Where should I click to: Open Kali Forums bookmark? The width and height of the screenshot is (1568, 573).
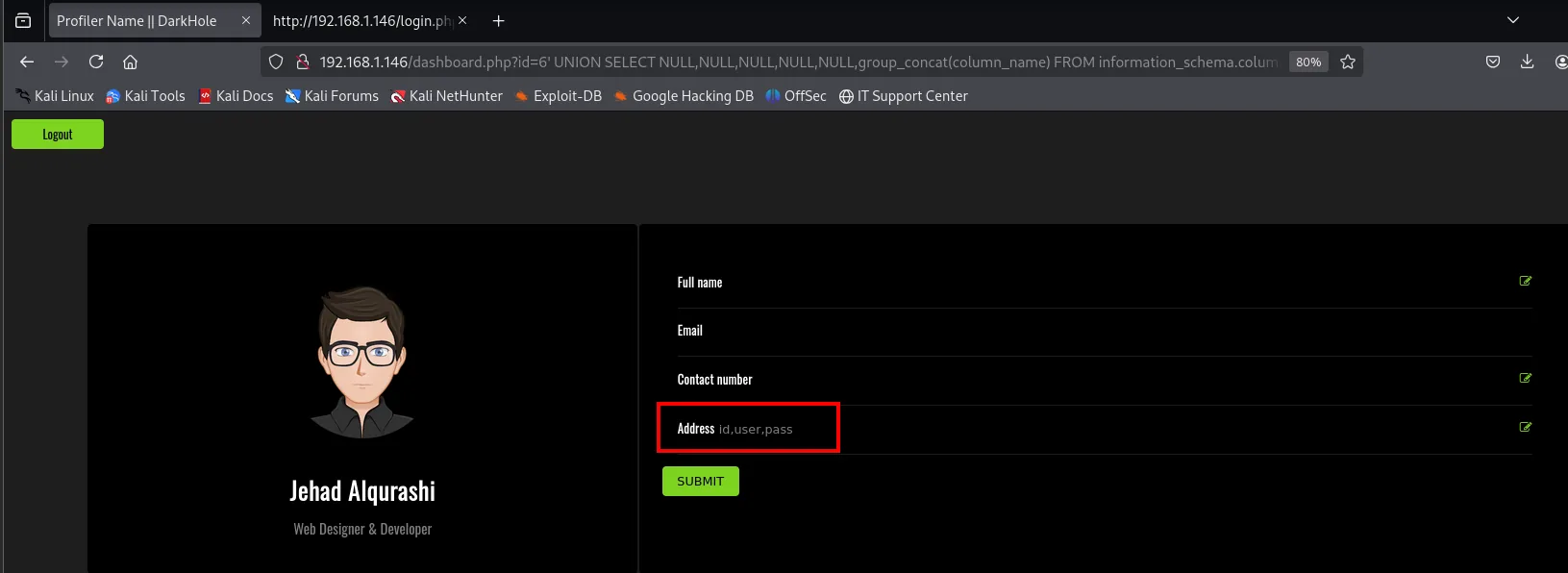pyautogui.click(x=332, y=96)
